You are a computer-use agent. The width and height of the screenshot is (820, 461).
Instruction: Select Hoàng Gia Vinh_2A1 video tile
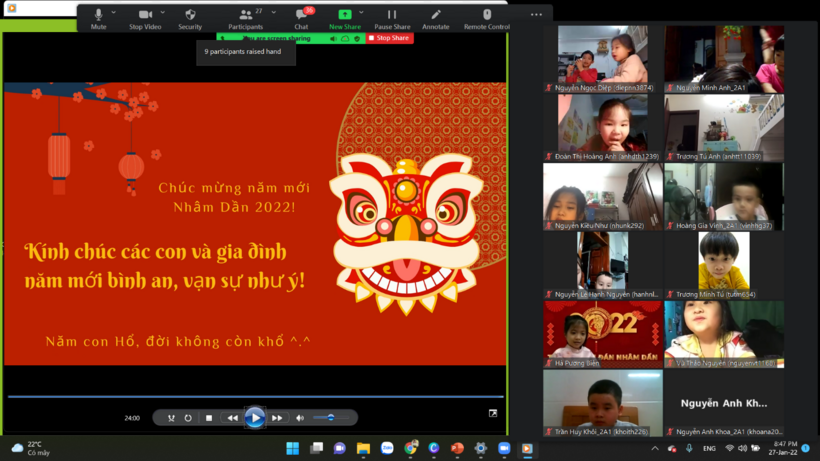pyautogui.click(x=724, y=197)
